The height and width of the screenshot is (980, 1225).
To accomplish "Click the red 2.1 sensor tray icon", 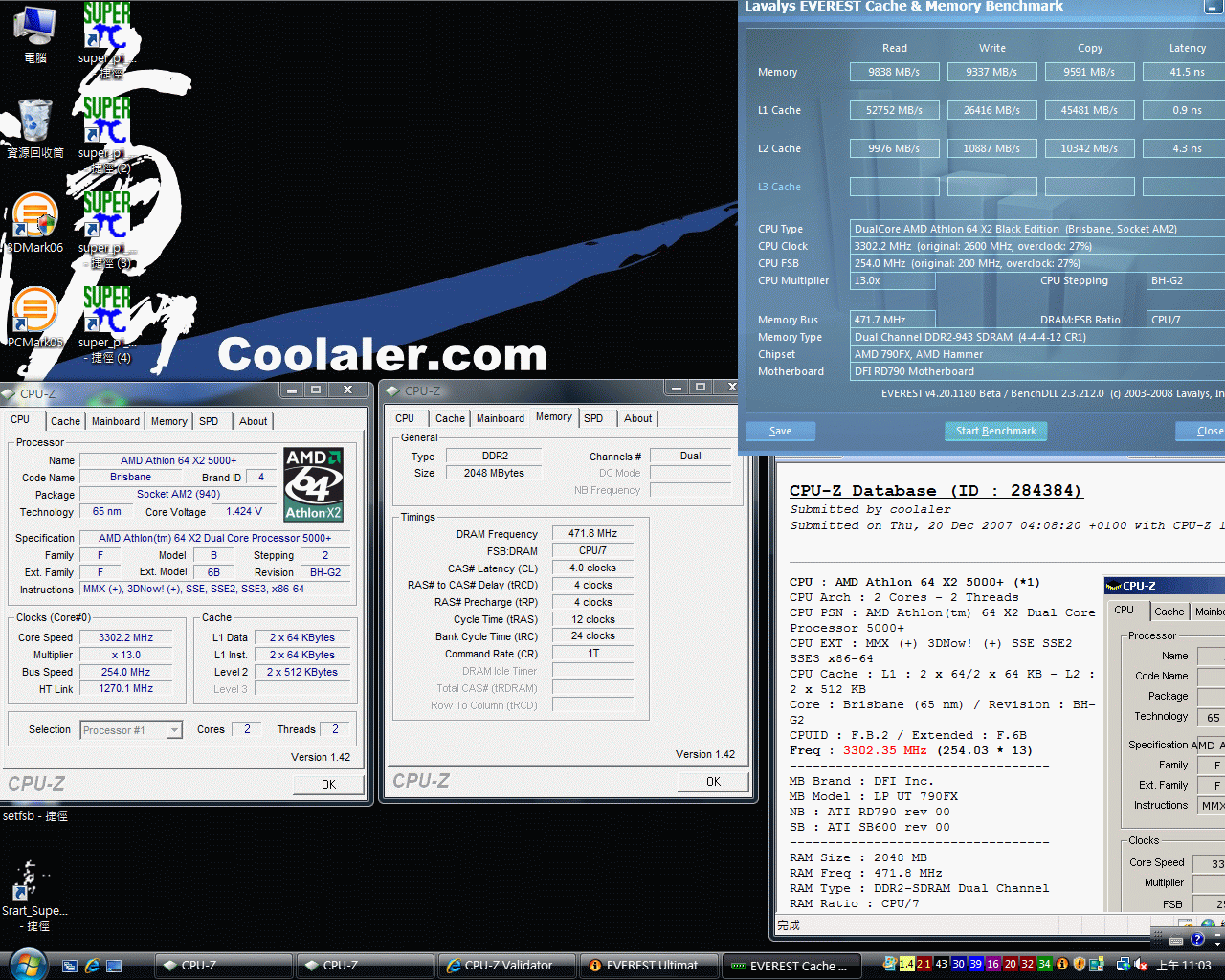I will coord(924,965).
